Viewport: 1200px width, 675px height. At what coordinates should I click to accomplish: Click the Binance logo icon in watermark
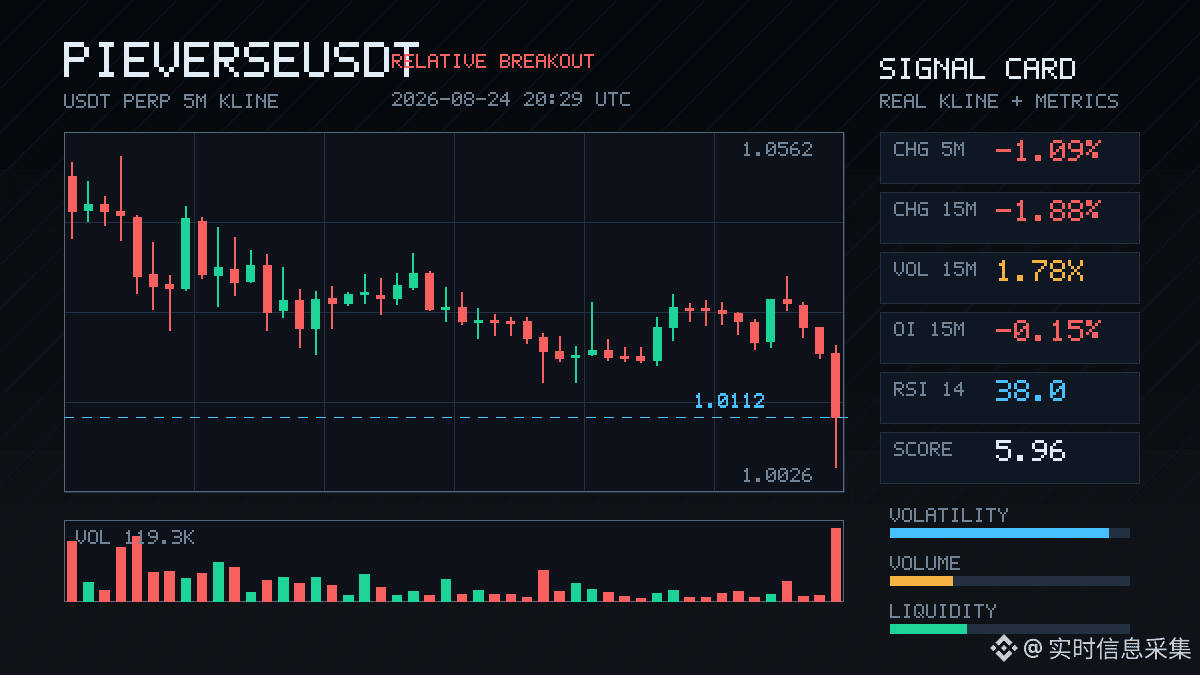click(1003, 649)
